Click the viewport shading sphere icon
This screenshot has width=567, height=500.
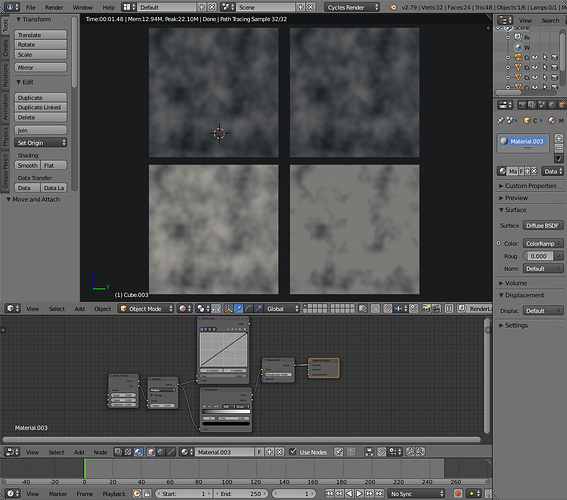[x=184, y=308]
